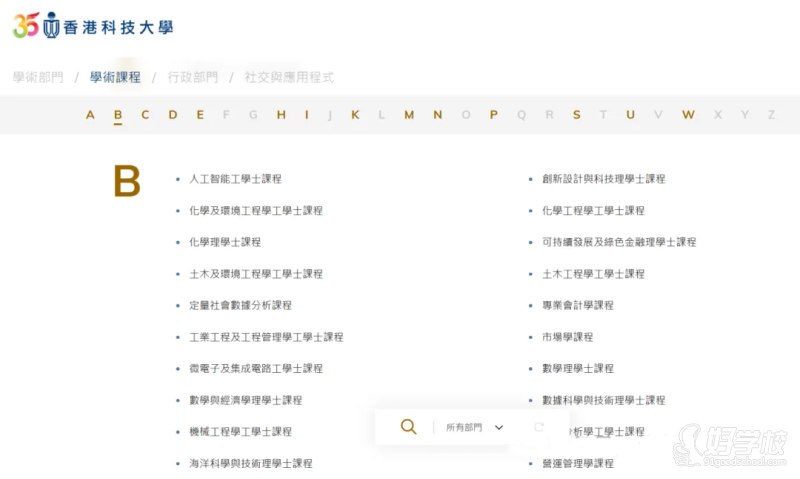This screenshot has height=479, width=800.
Task: Open 營運管理學課程 link
Action: click(577, 464)
